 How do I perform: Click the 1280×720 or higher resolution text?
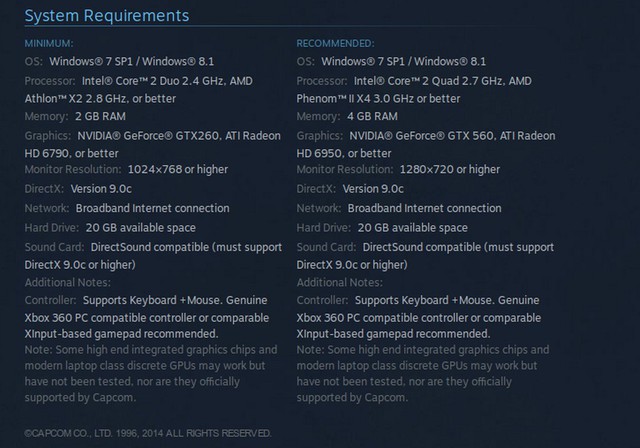pos(450,170)
